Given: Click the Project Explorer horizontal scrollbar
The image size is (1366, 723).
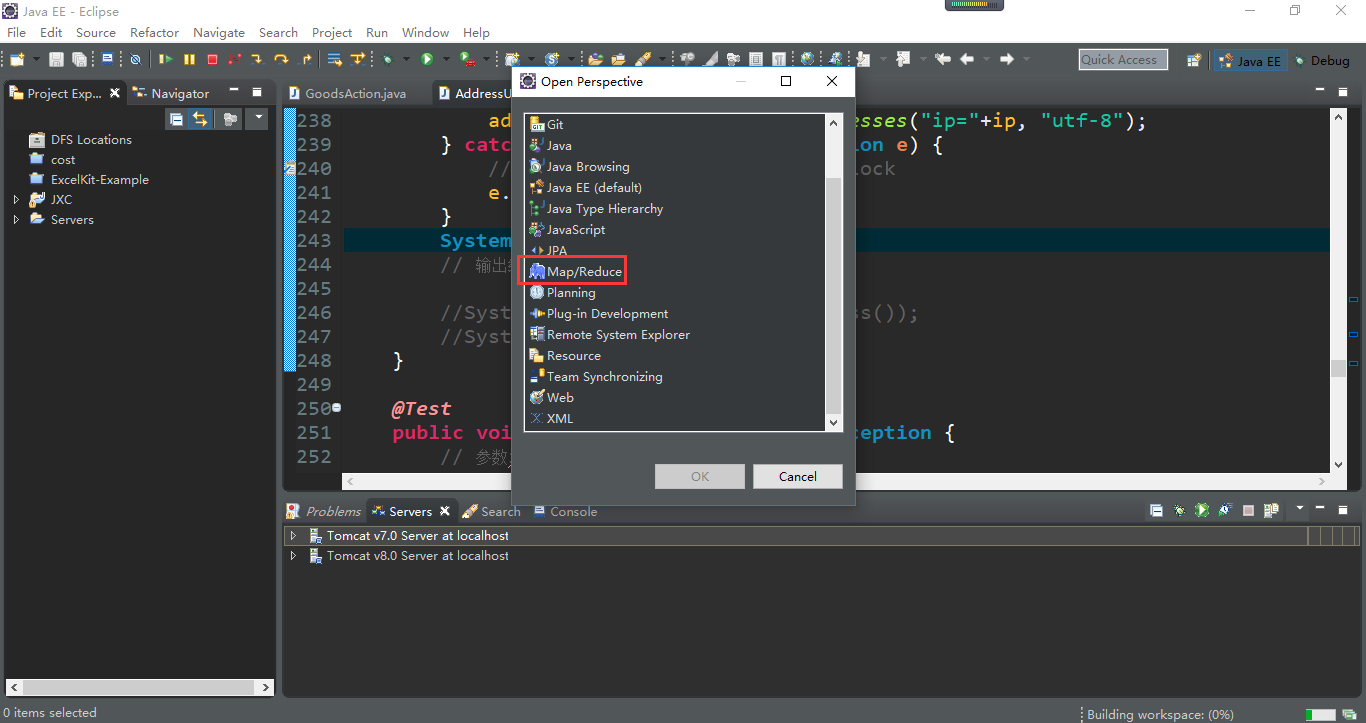Looking at the screenshot, I should 138,688.
